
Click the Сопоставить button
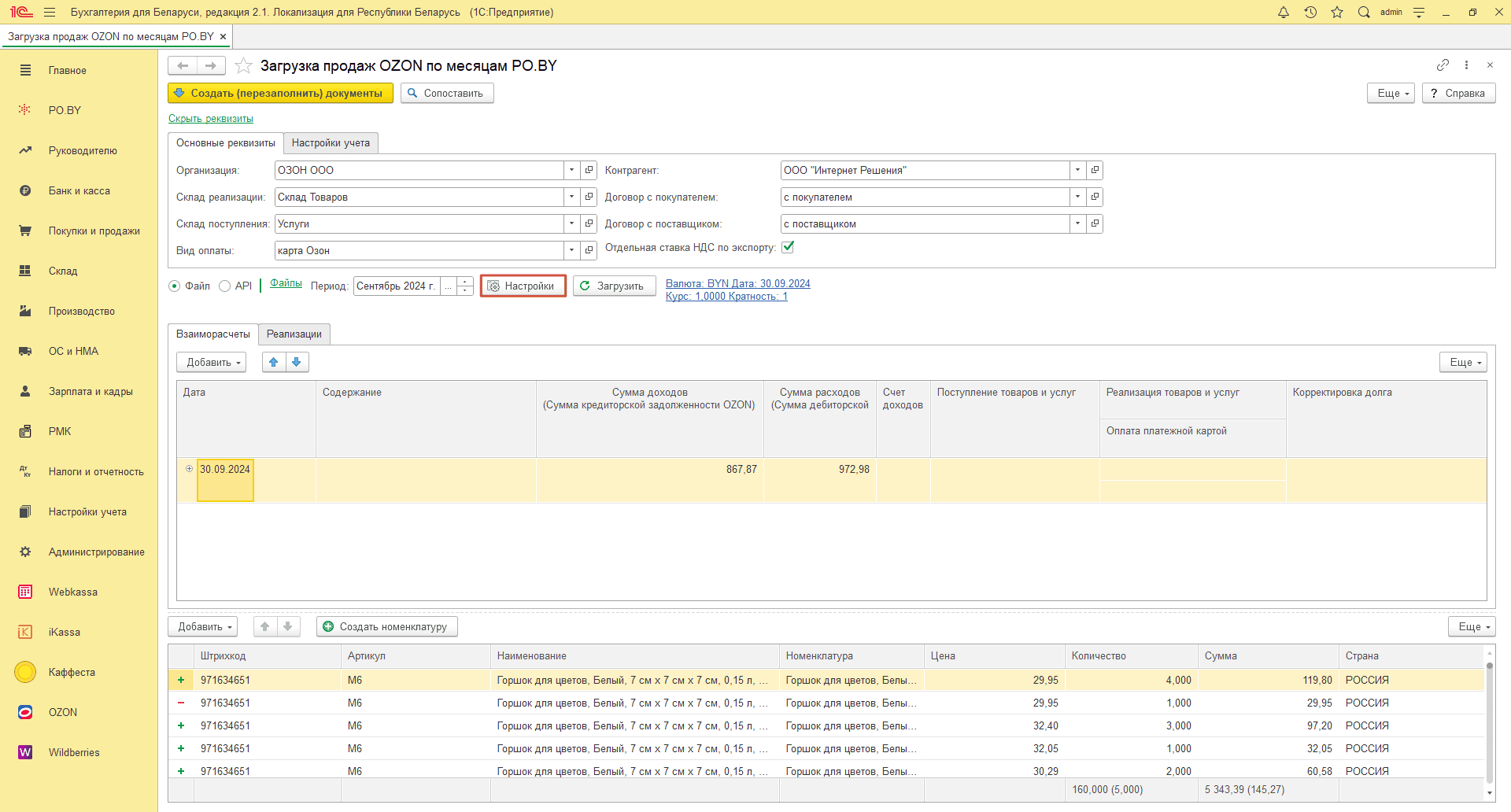[447, 93]
